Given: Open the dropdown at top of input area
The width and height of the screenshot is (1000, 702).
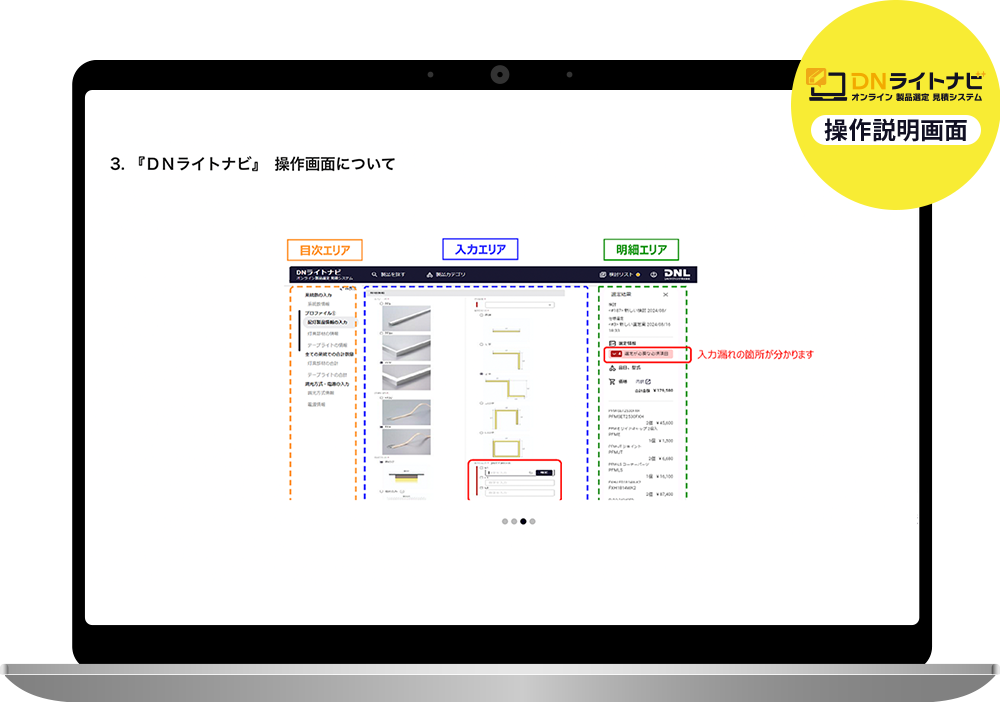Looking at the screenshot, I should tap(520, 305).
